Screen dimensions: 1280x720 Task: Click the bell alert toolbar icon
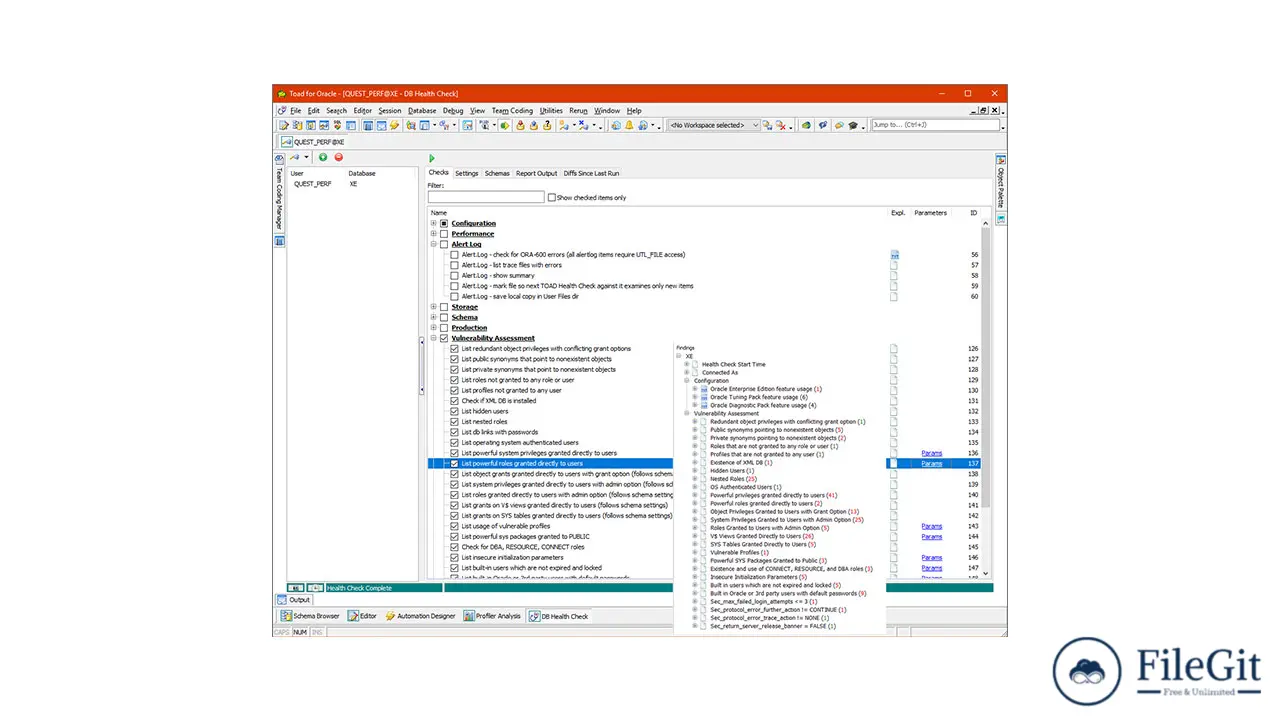(629, 125)
